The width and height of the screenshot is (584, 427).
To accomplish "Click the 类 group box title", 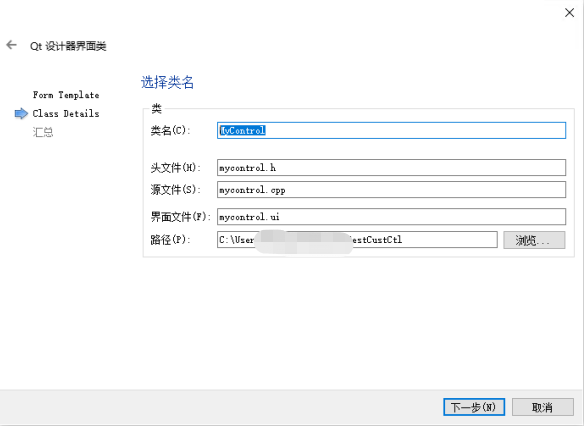I will [x=156, y=108].
